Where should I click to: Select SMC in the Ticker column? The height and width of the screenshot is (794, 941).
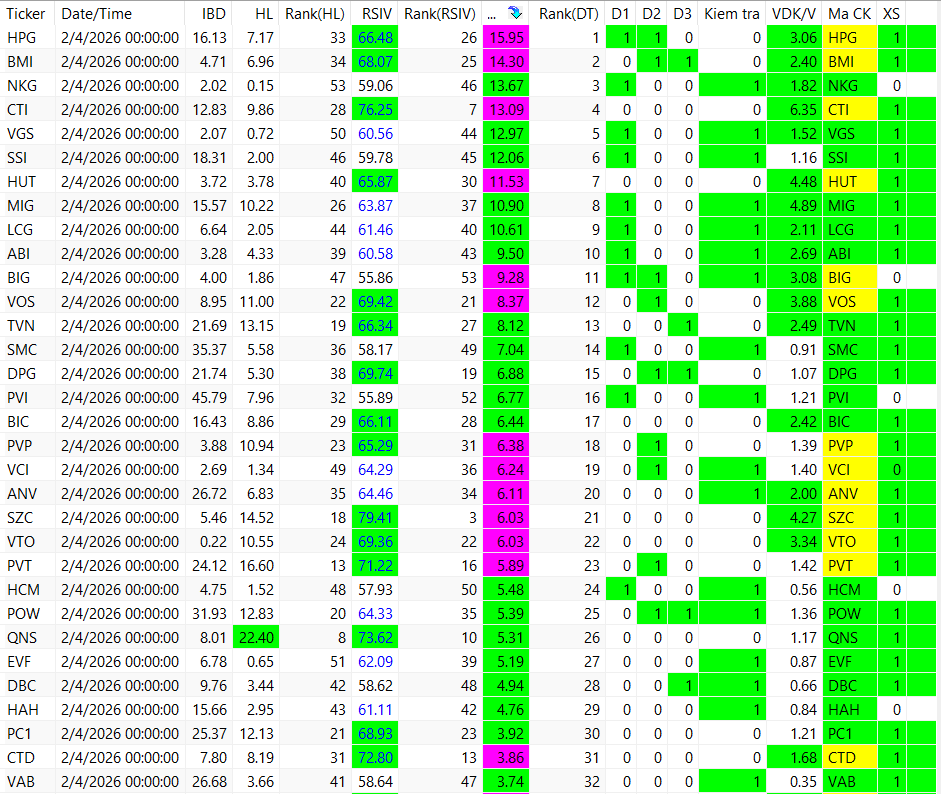22,350
